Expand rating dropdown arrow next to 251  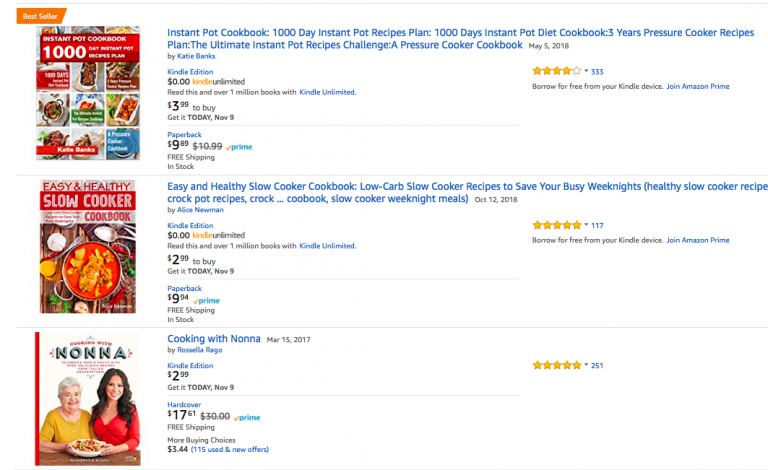[586, 365]
